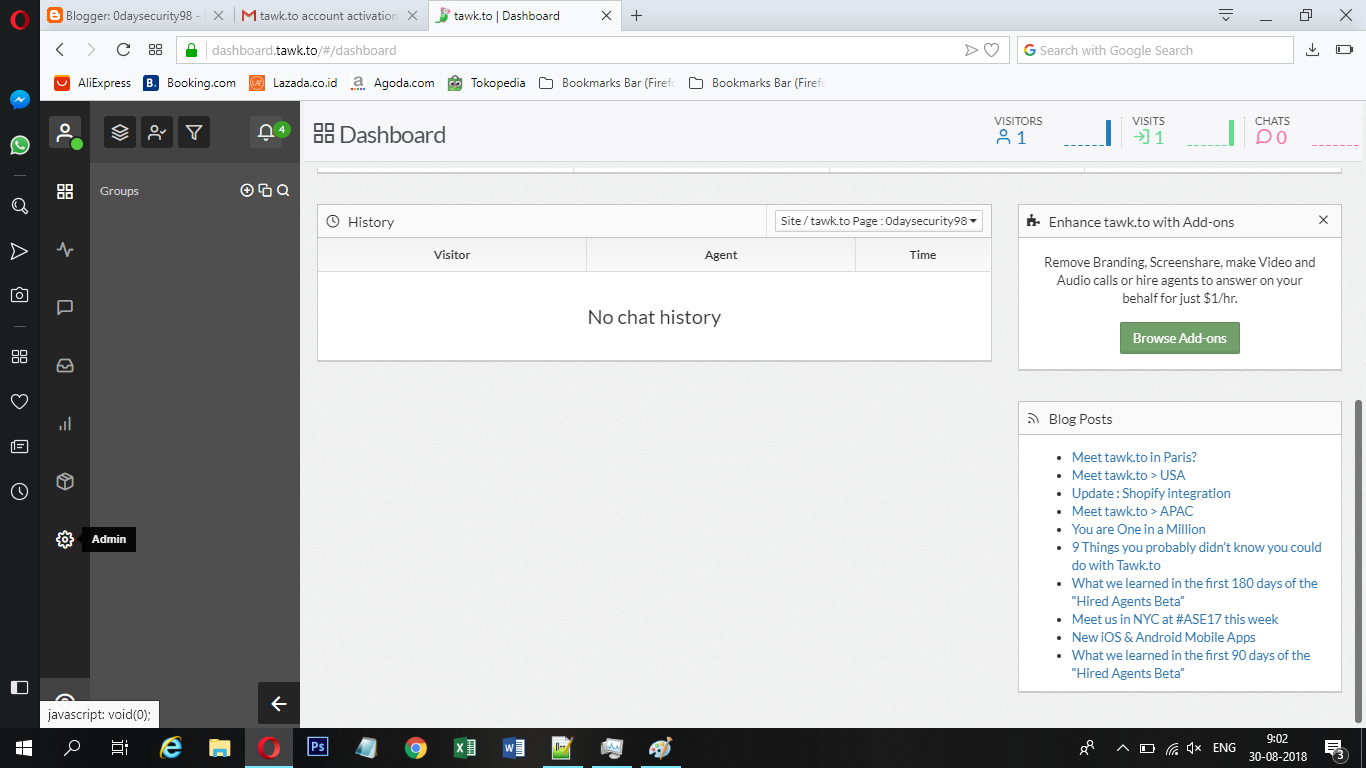This screenshot has height=768, width=1366.
Task: Switch to tawk.to account activation tab
Action: point(331,16)
